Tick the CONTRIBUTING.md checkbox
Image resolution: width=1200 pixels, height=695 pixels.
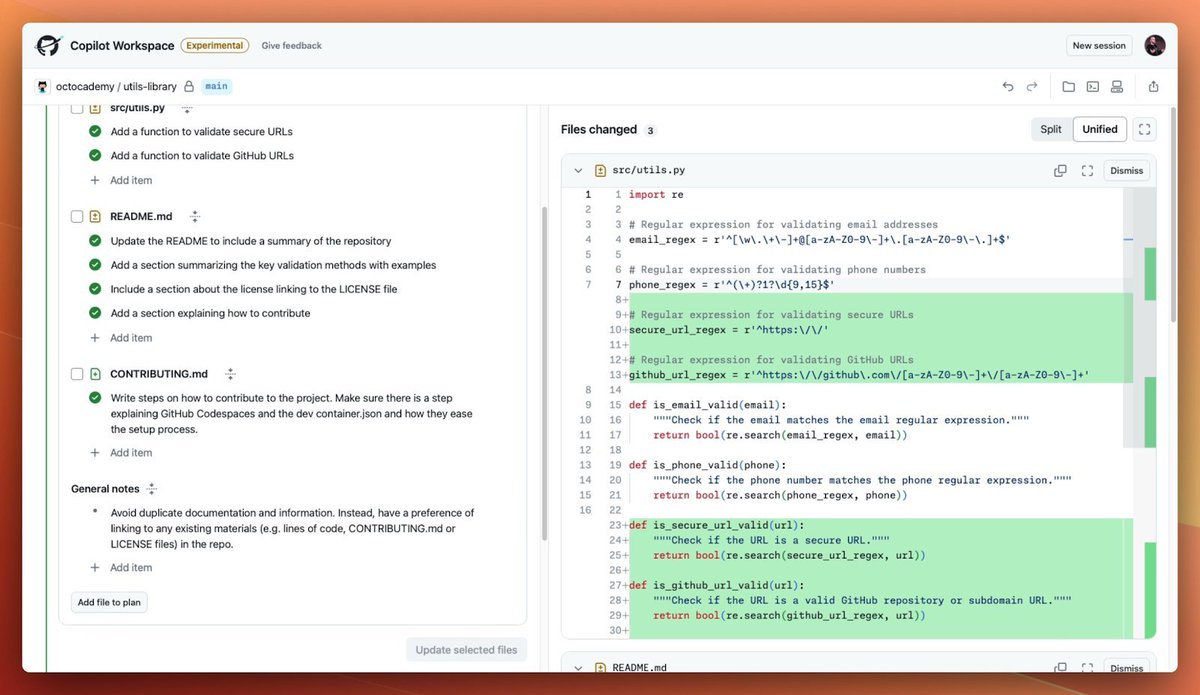coord(76,373)
